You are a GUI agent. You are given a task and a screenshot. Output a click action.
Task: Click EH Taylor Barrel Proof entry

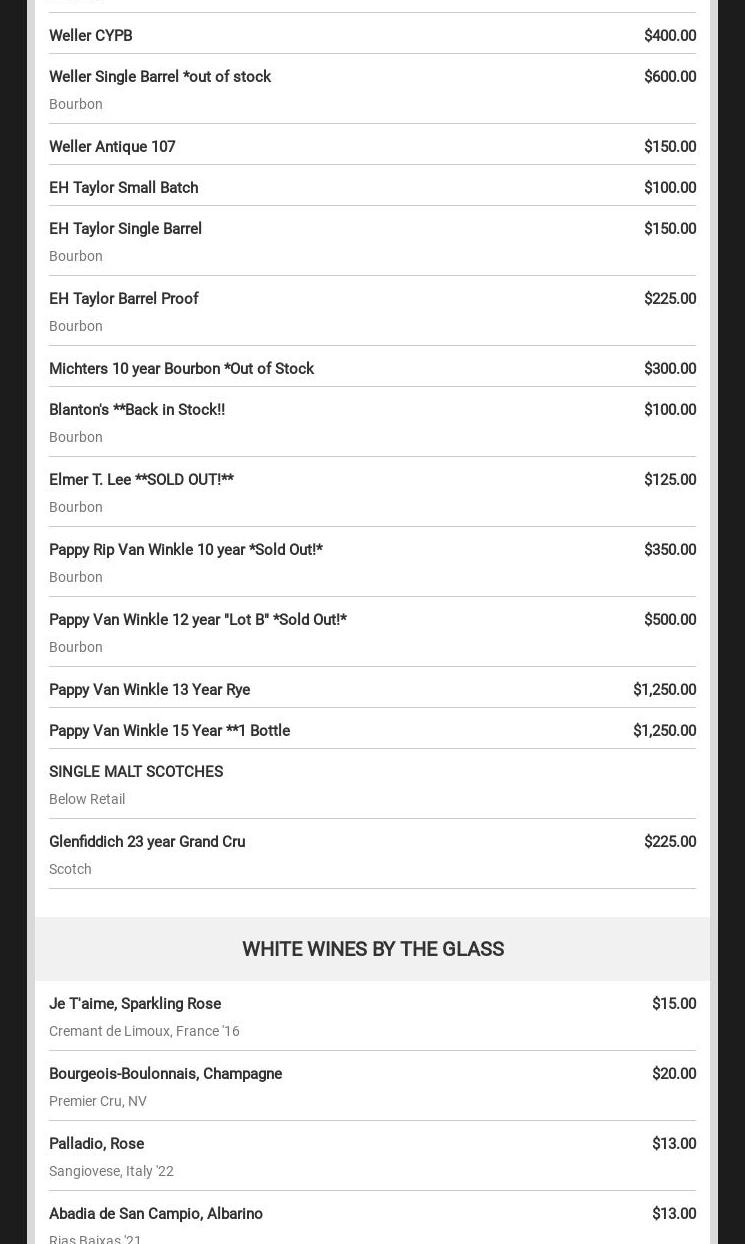click(x=124, y=299)
